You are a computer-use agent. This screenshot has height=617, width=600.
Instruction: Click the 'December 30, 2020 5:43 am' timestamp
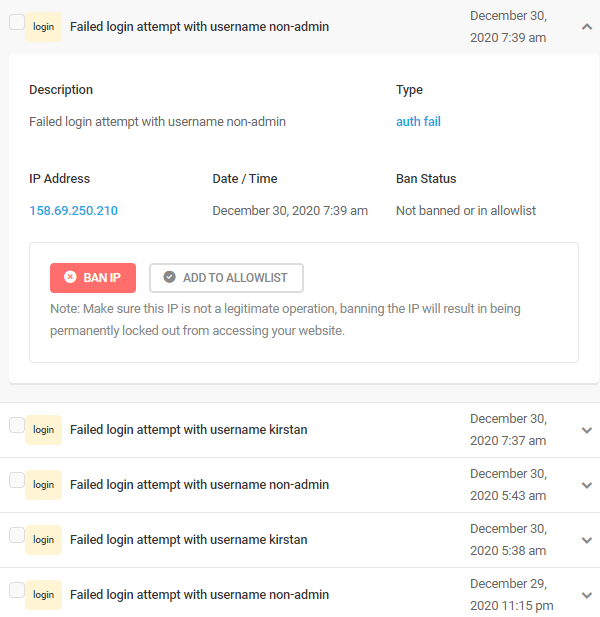[508, 485]
